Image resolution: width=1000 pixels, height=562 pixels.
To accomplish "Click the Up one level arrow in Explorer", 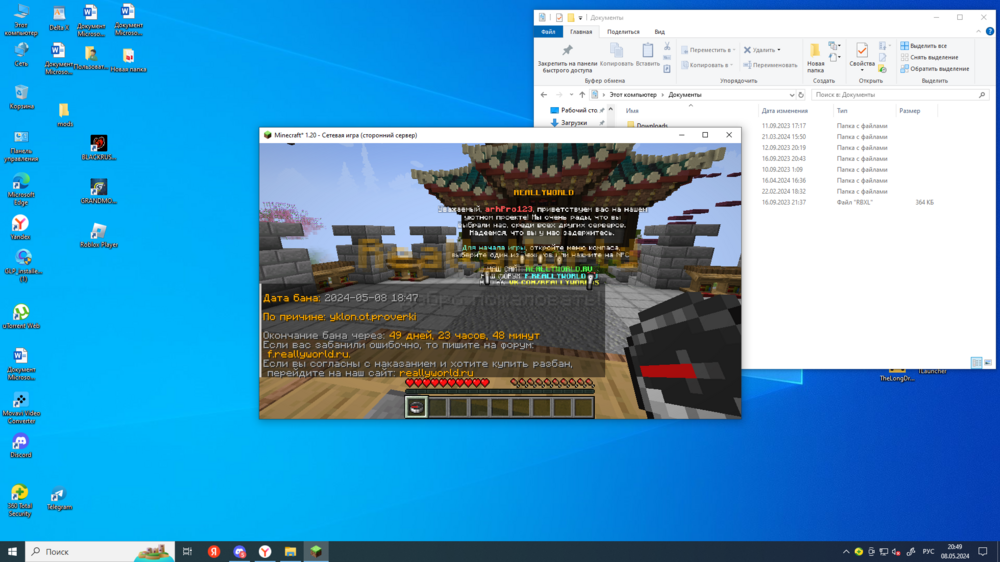I will coord(582,95).
